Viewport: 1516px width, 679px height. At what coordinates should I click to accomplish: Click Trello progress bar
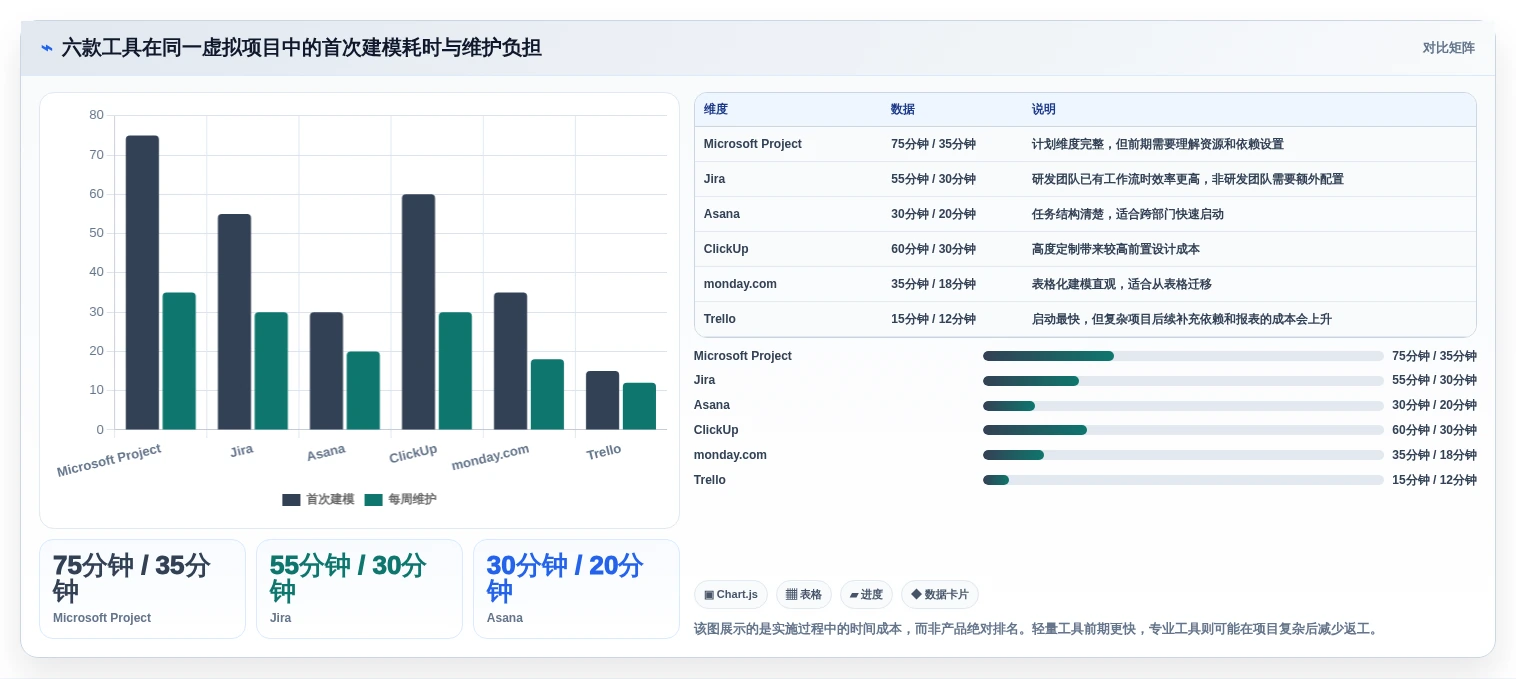[x=1183, y=480]
